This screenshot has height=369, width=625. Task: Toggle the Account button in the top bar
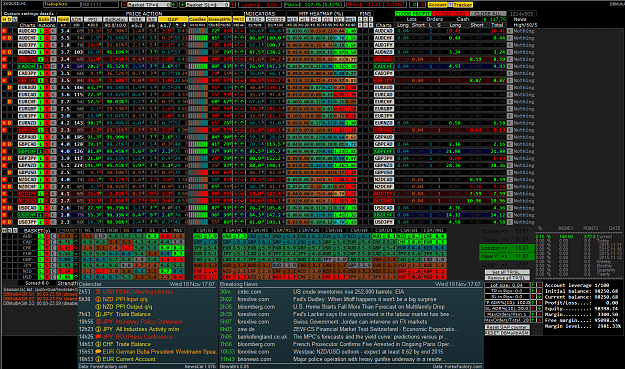point(438,5)
